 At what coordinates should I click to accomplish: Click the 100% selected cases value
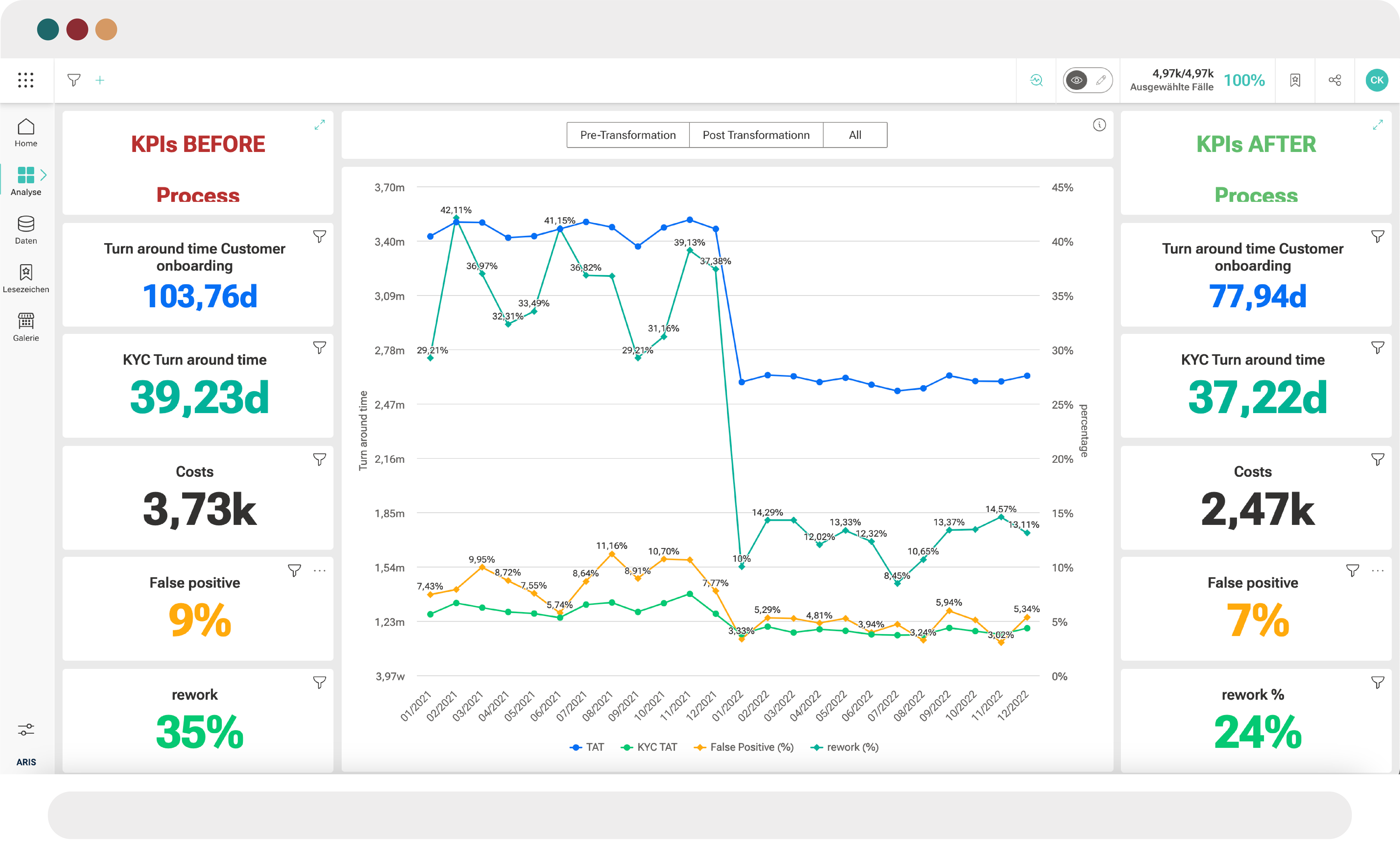click(1244, 80)
